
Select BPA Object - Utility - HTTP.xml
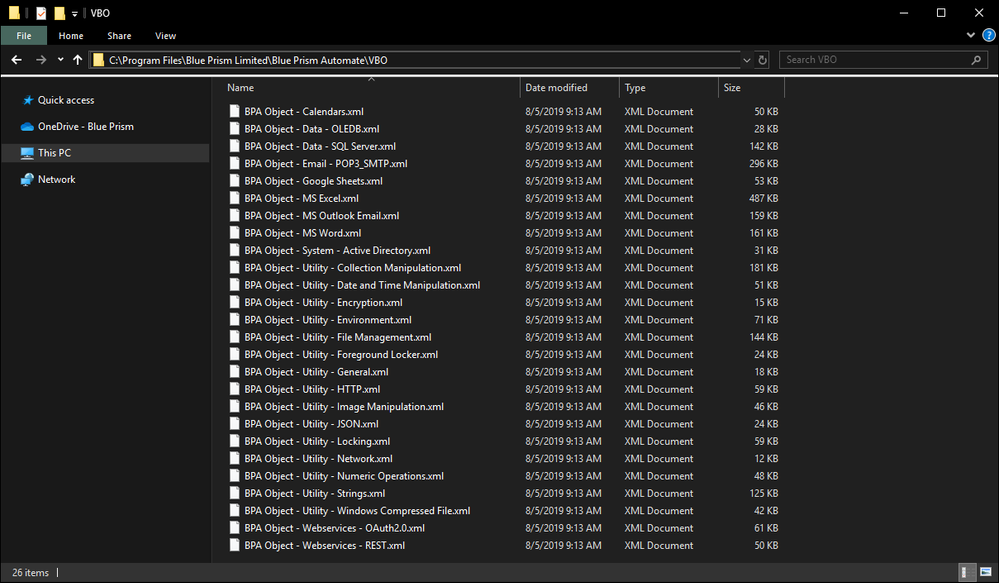click(312, 389)
